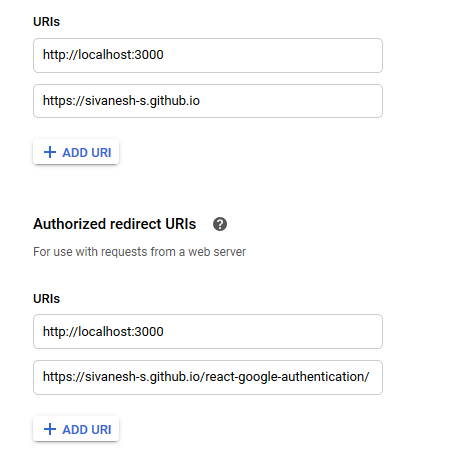Open help tooltip for Authorized redirect URIs
This screenshot has width=455, height=457.
(220, 224)
